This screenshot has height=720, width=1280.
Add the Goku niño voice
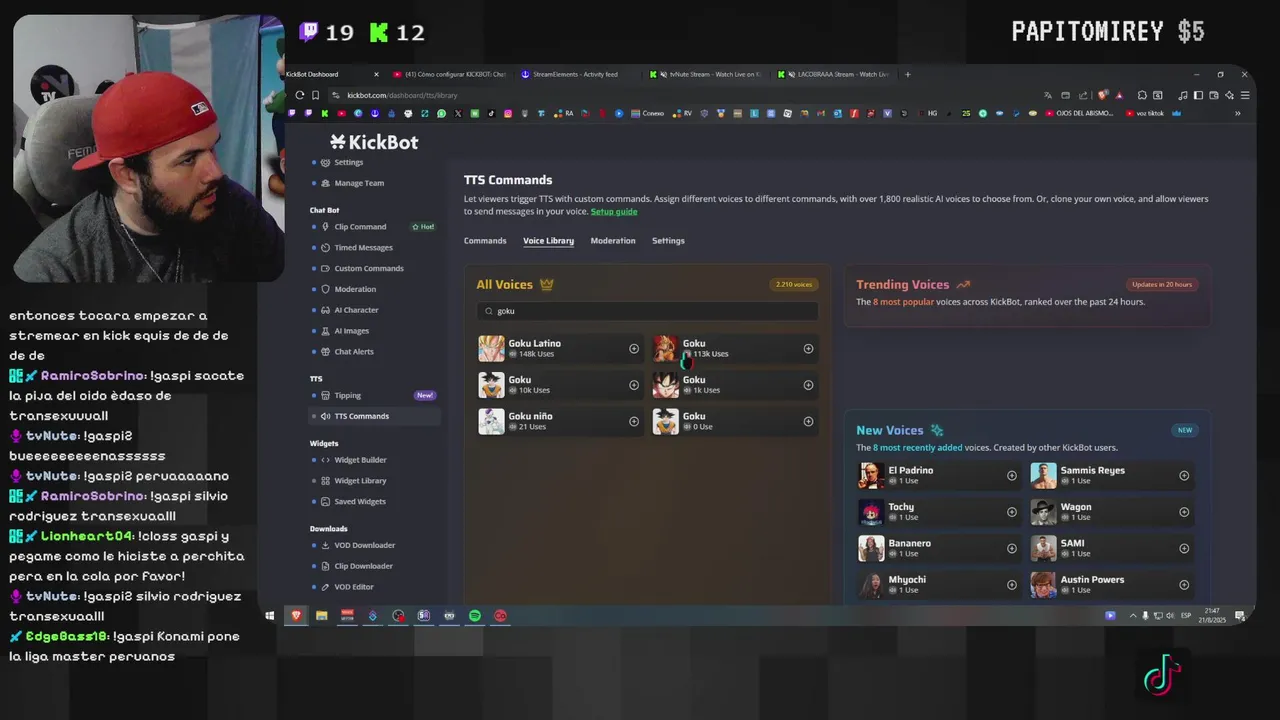(x=633, y=421)
